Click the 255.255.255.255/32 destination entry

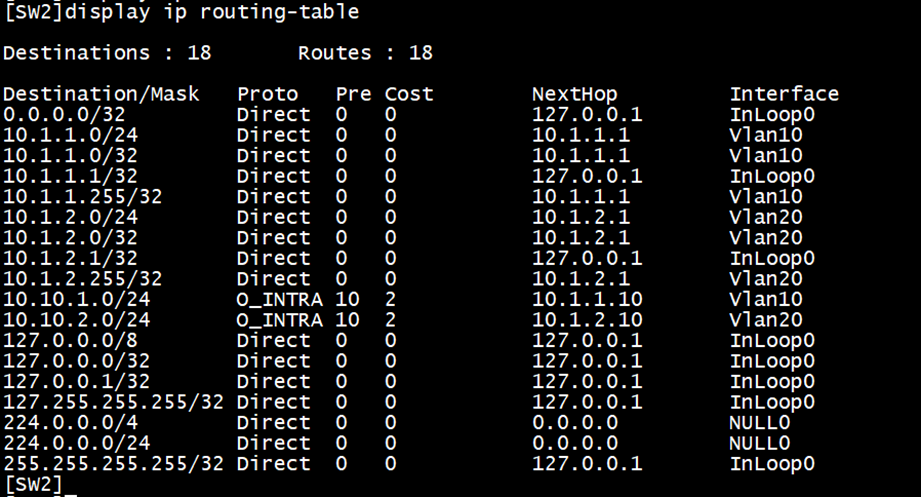tap(113, 463)
